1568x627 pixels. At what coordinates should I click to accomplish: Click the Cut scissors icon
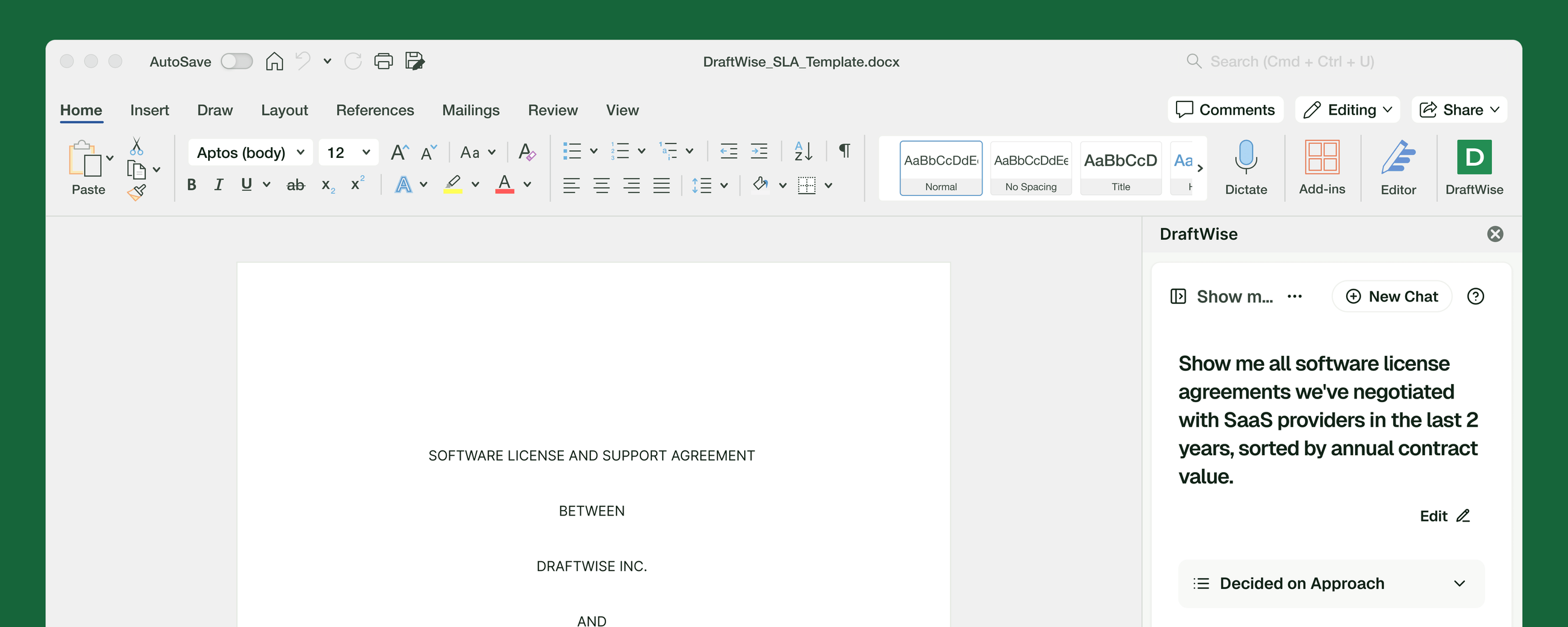(x=136, y=146)
